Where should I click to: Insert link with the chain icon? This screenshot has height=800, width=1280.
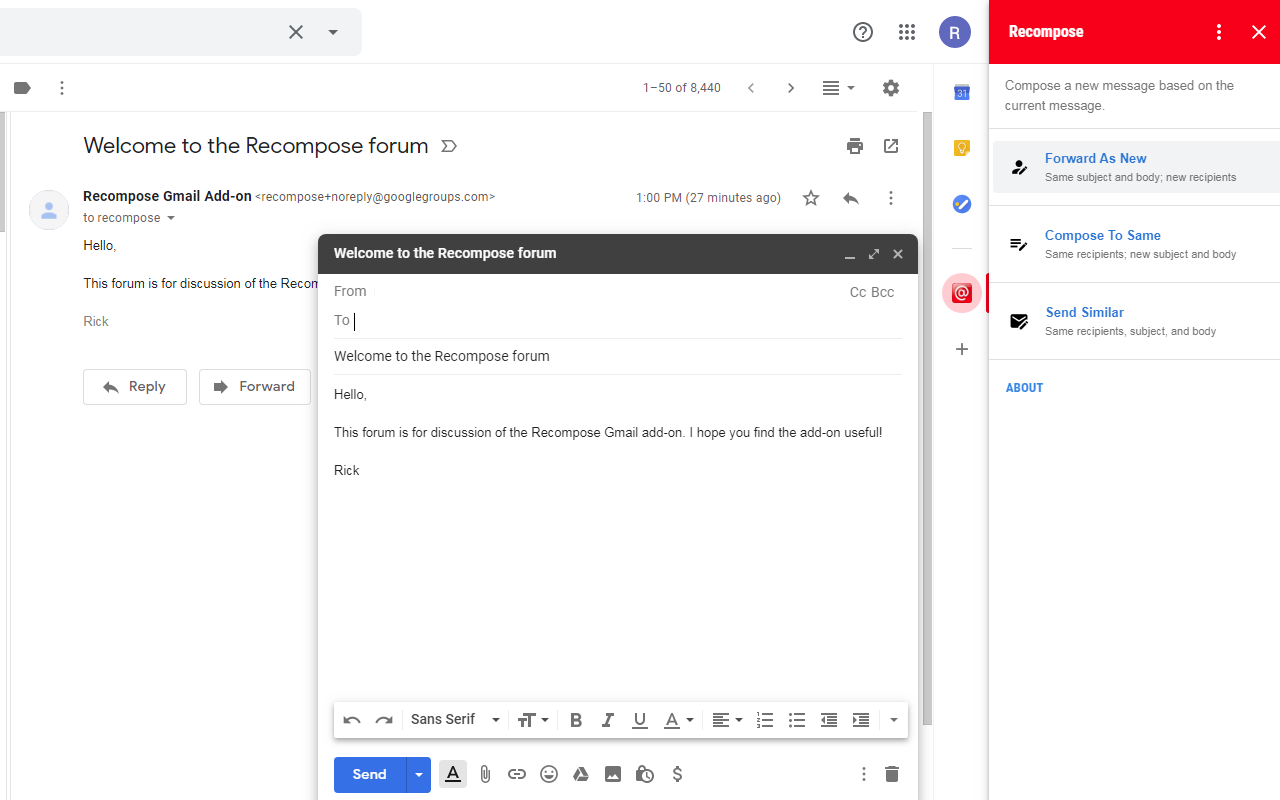coord(517,774)
